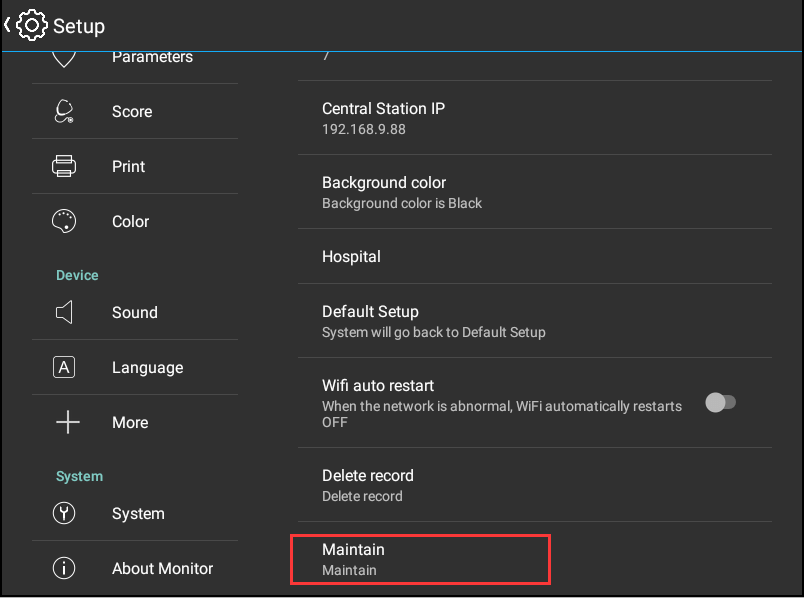Click the Delete record option

535,485
